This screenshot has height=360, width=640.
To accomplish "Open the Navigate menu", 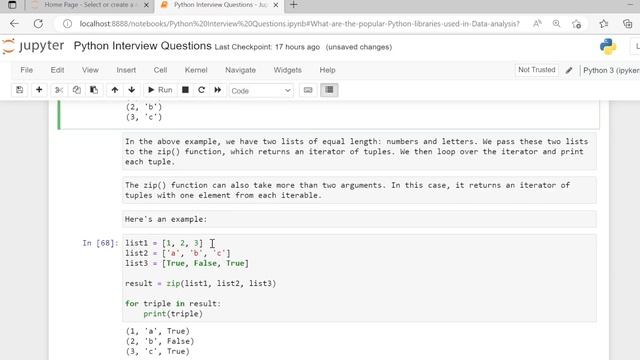I will (x=240, y=70).
